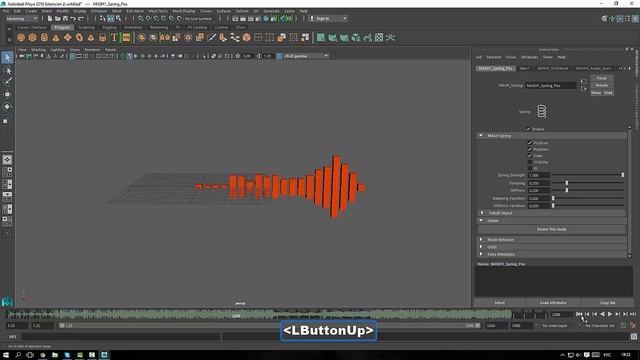Click the Script Editor icon at bottom right
640x360 pixels.
pos(633,336)
